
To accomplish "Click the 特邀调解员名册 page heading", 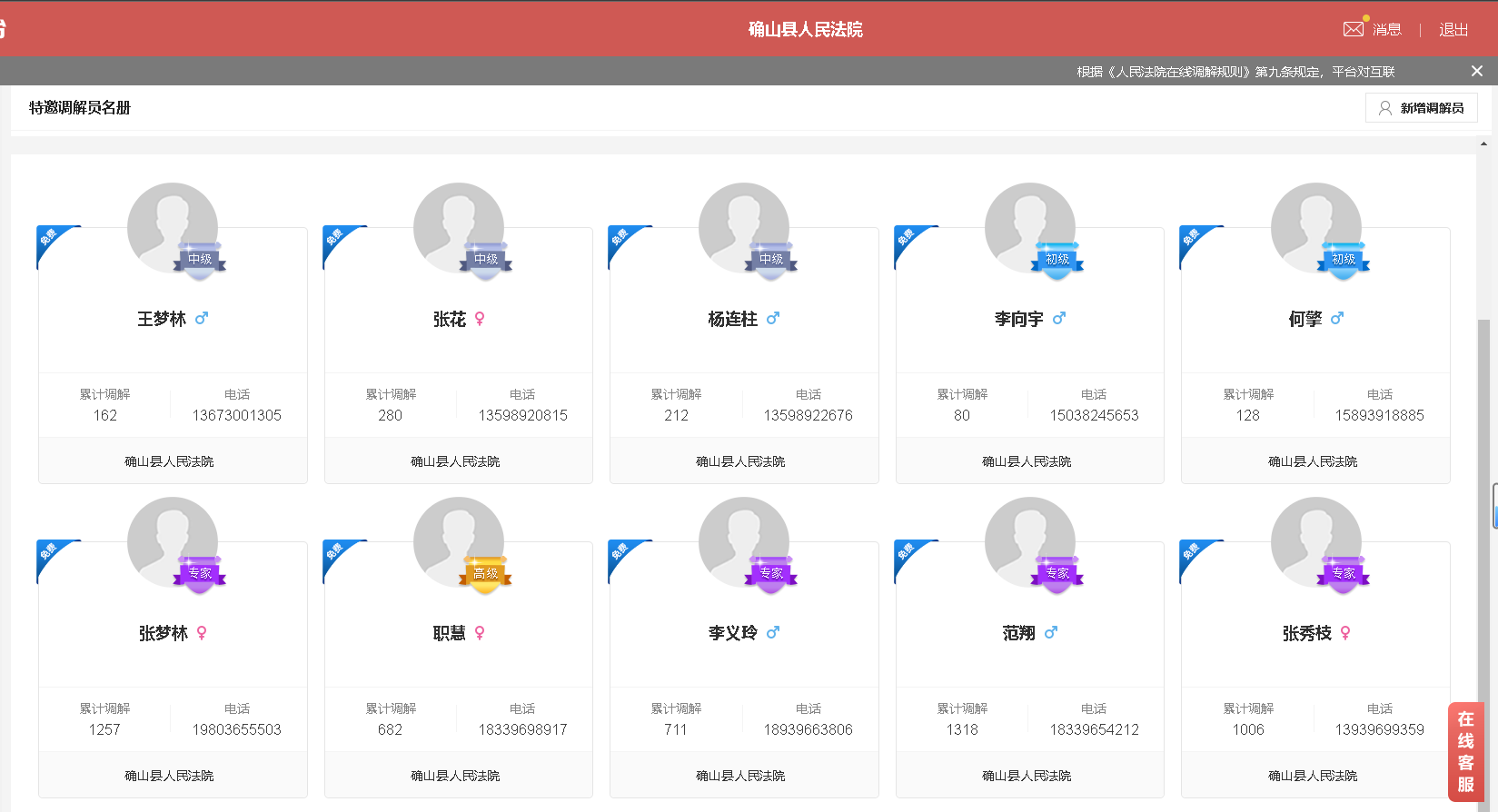I will pos(80,108).
